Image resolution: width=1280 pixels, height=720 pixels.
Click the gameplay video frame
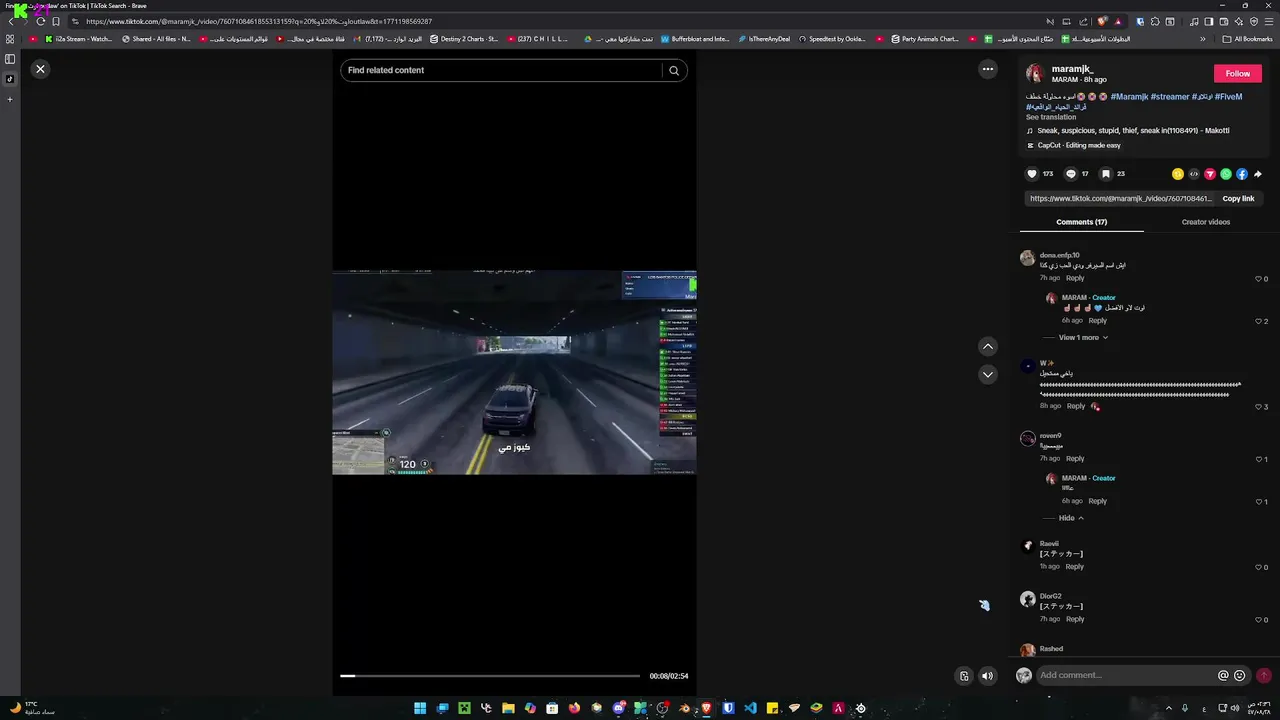(514, 372)
